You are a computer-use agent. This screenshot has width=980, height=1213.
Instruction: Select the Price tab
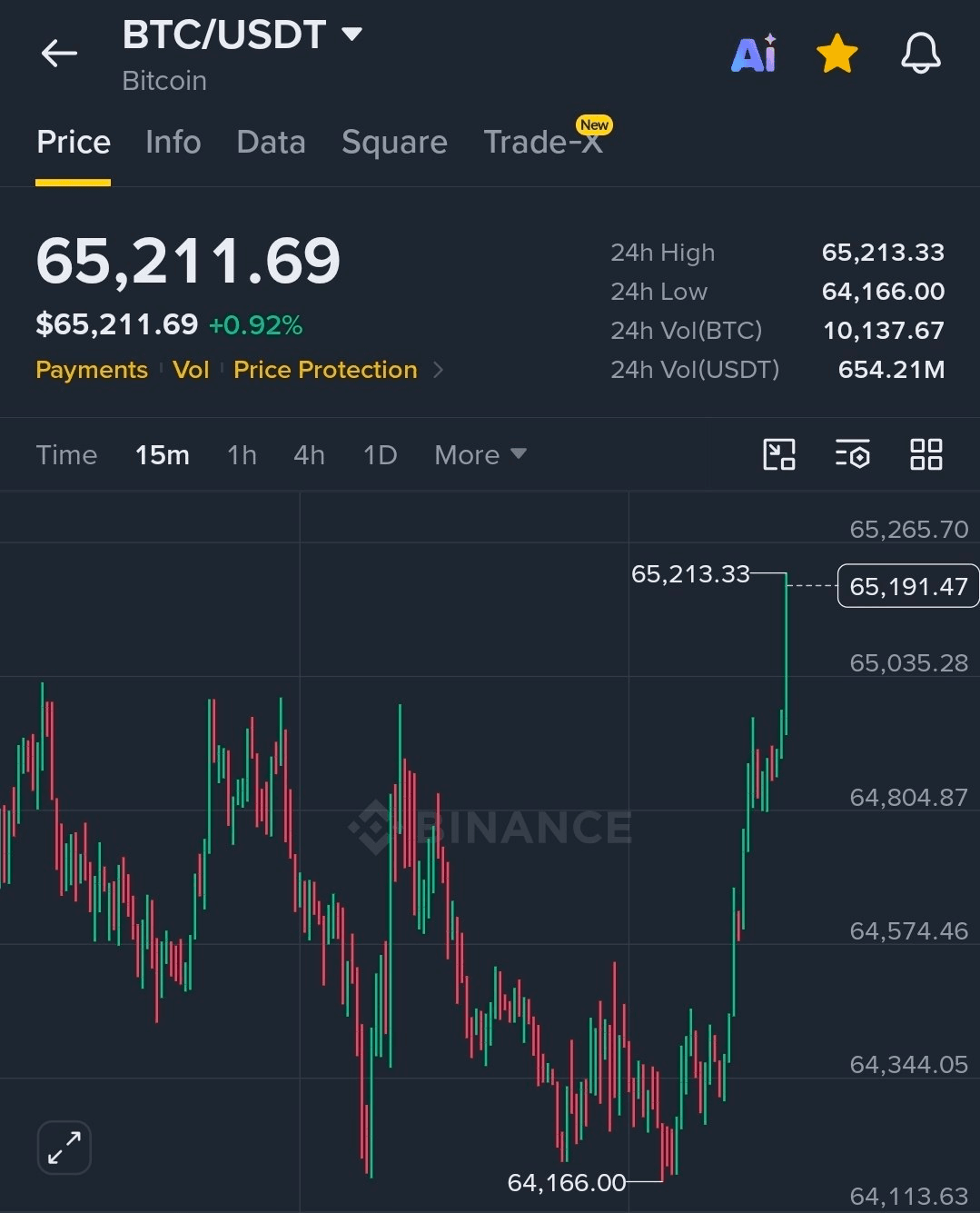pyautogui.click(x=74, y=143)
